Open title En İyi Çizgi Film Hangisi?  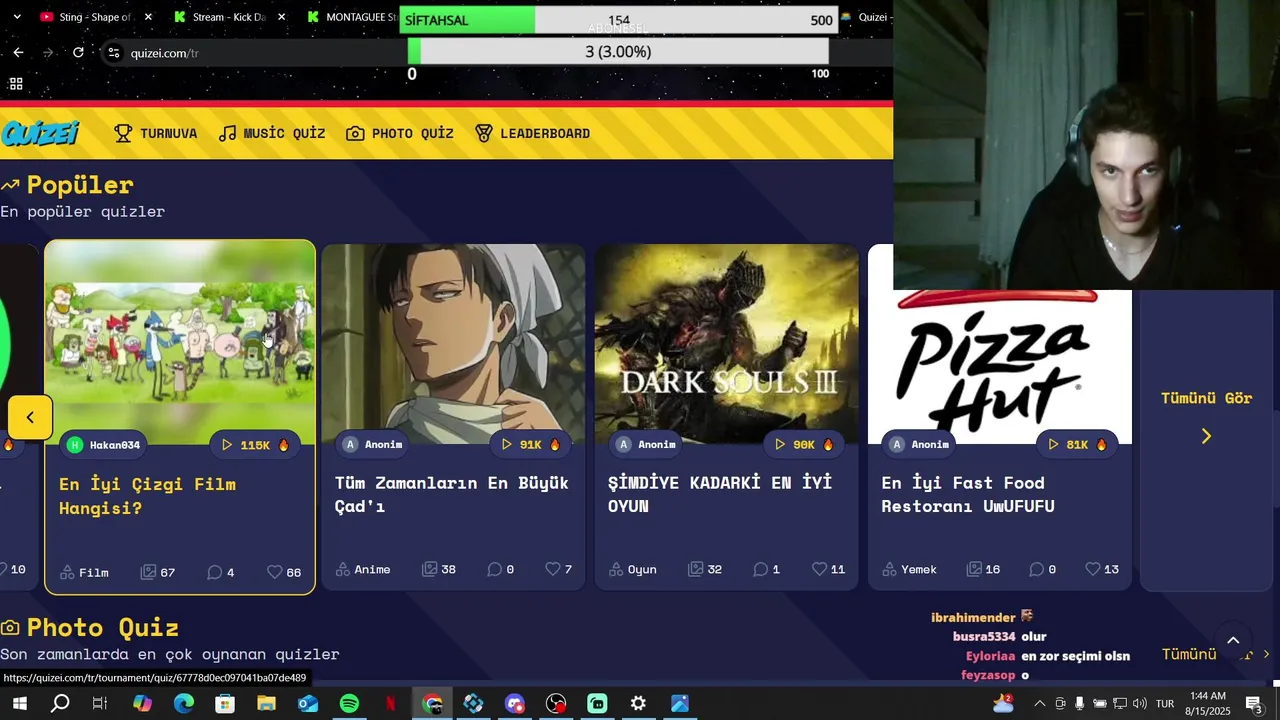tap(147, 496)
